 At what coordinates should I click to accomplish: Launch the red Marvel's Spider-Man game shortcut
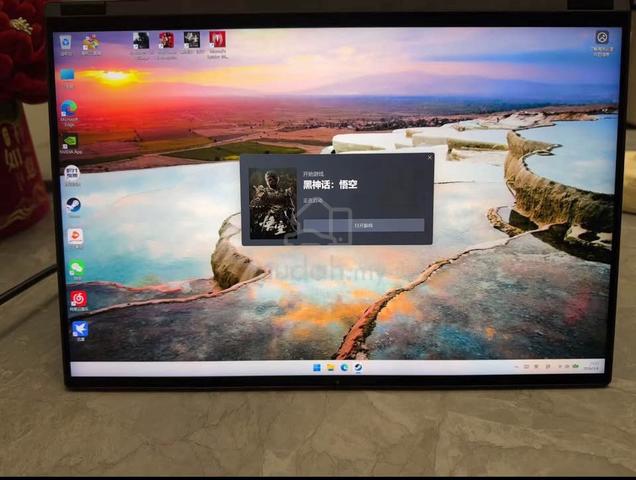(217, 45)
